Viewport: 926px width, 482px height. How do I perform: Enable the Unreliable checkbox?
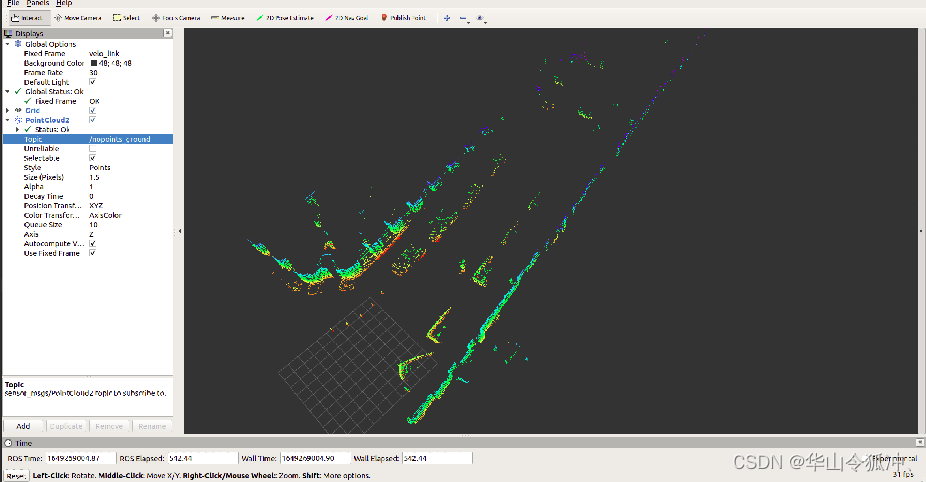point(93,149)
